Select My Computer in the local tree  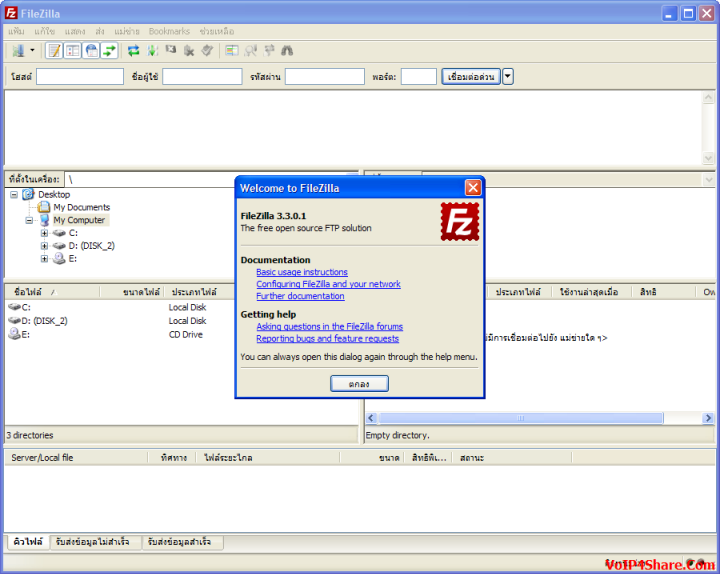point(79,220)
